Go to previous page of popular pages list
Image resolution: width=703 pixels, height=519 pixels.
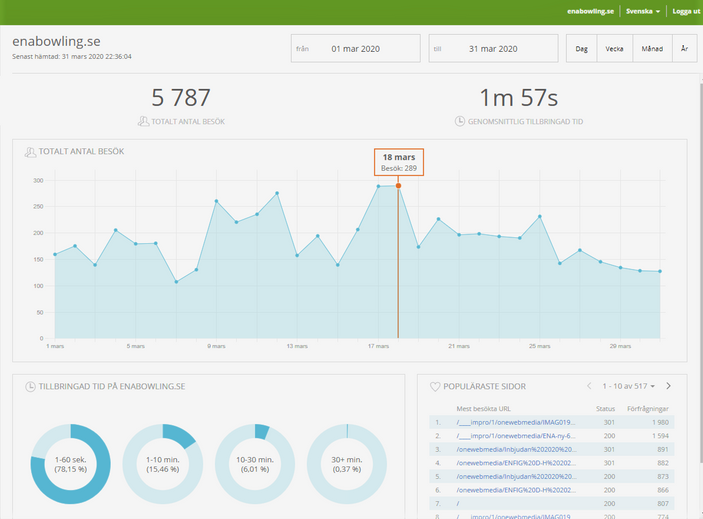tap(589, 386)
